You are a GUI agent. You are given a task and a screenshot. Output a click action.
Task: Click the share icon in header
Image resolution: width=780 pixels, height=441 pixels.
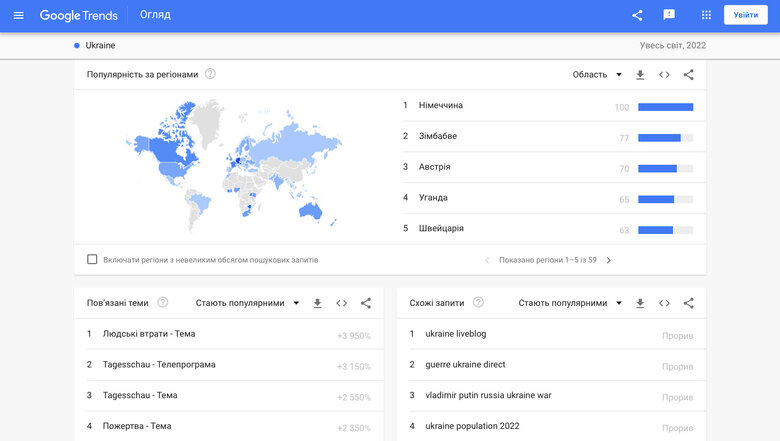(637, 15)
